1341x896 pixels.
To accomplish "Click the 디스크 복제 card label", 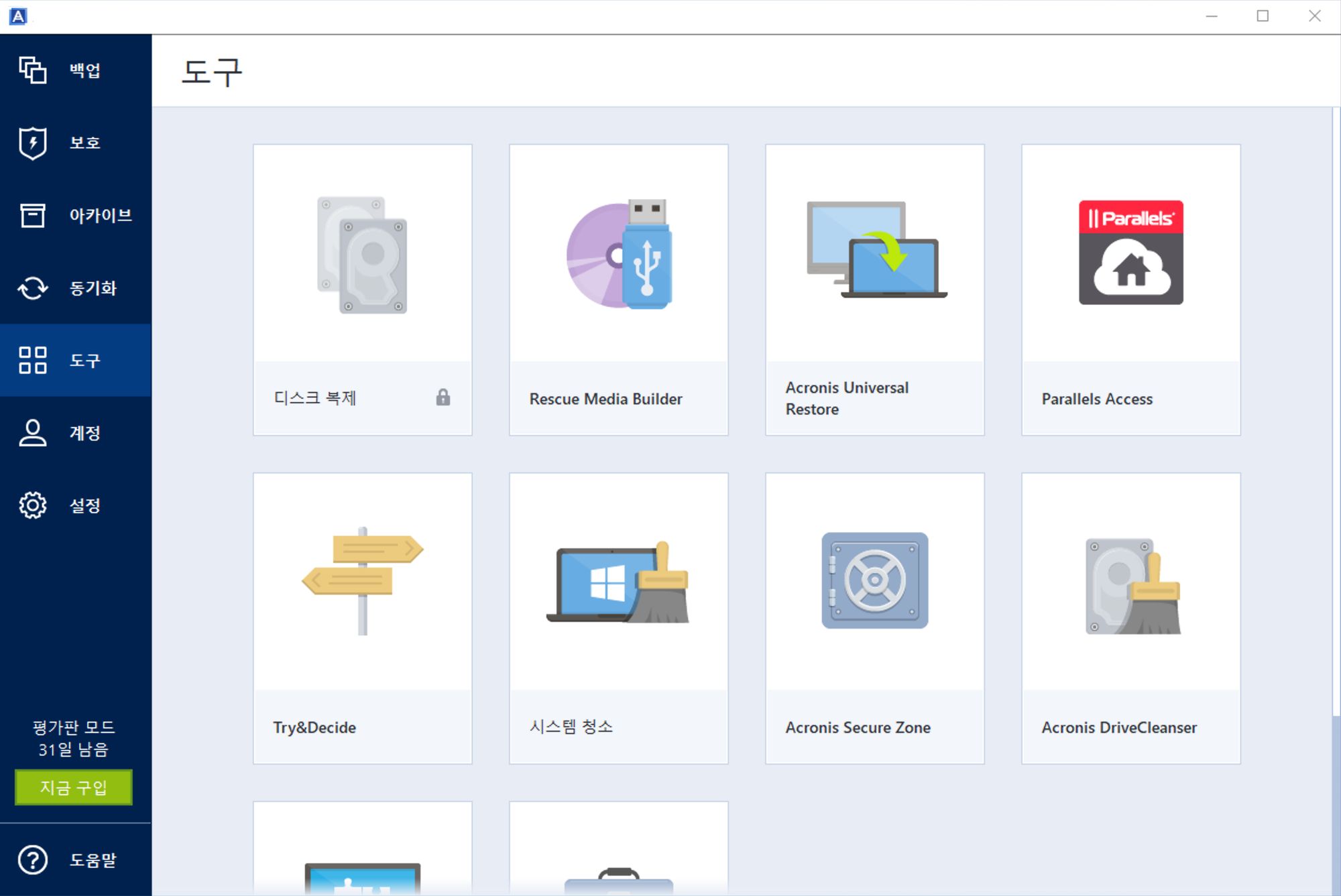I will click(315, 398).
